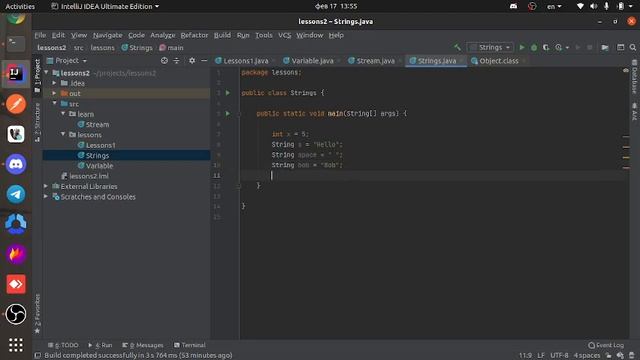
Task: Open the File menu
Action: (40, 35)
